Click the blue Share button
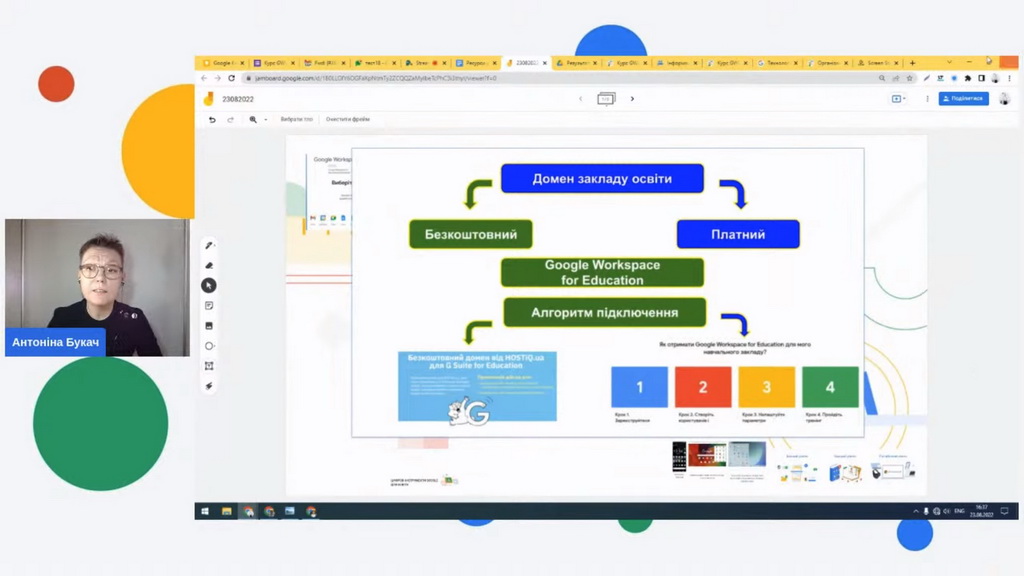Viewport: 1024px width, 576px height. pyautogui.click(x=963, y=99)
